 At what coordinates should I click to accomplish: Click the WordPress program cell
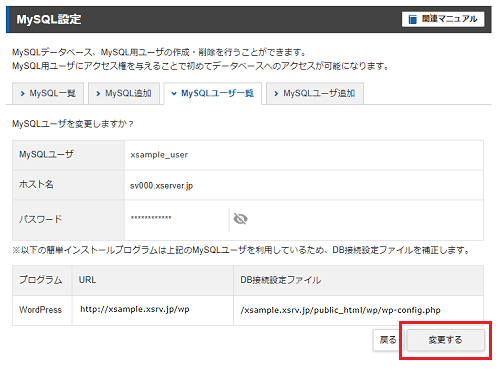42,310
